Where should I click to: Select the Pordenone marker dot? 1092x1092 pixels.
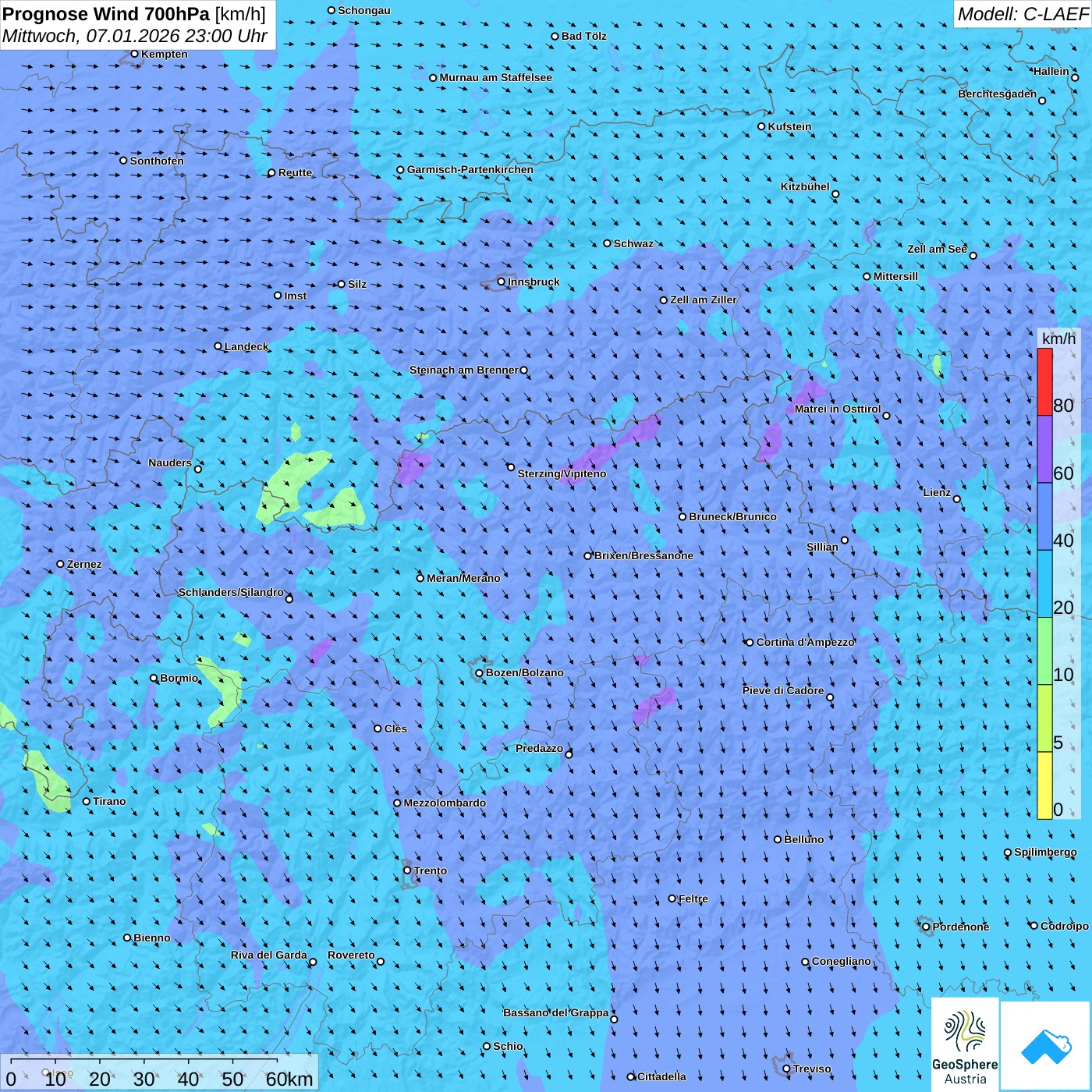point(927,927)
